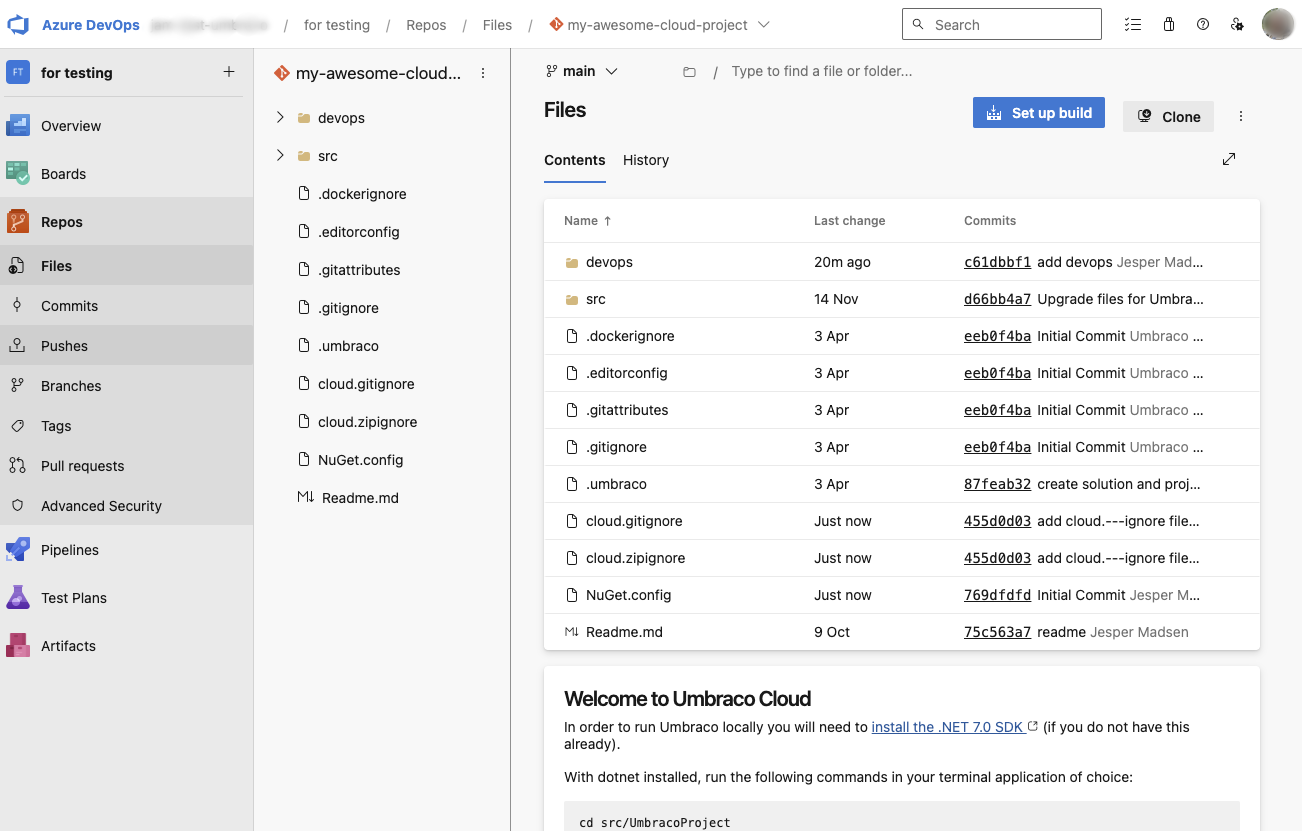The width and height of the screenshot is (1302, 831).
Task: Open Pipelines from the sidebar
Action: (x=69, y=550)
